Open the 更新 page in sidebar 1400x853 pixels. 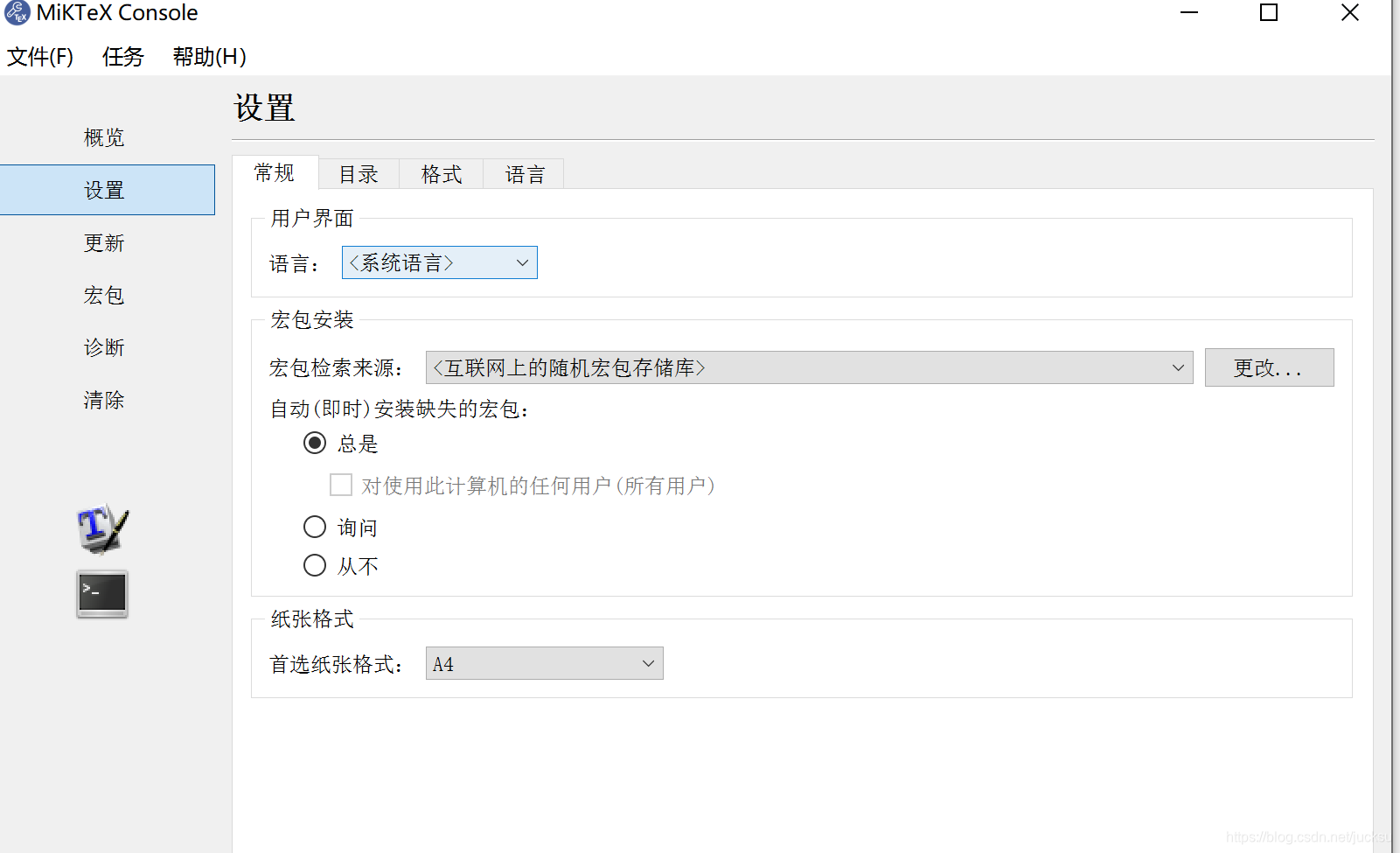coord(104,242)
